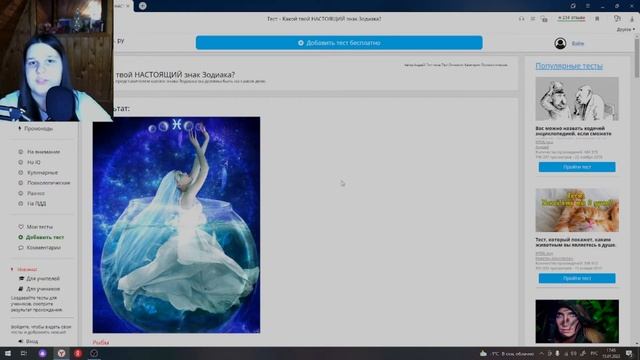
Task: Open 'Психологические' test category
Action: pos(49,183)
